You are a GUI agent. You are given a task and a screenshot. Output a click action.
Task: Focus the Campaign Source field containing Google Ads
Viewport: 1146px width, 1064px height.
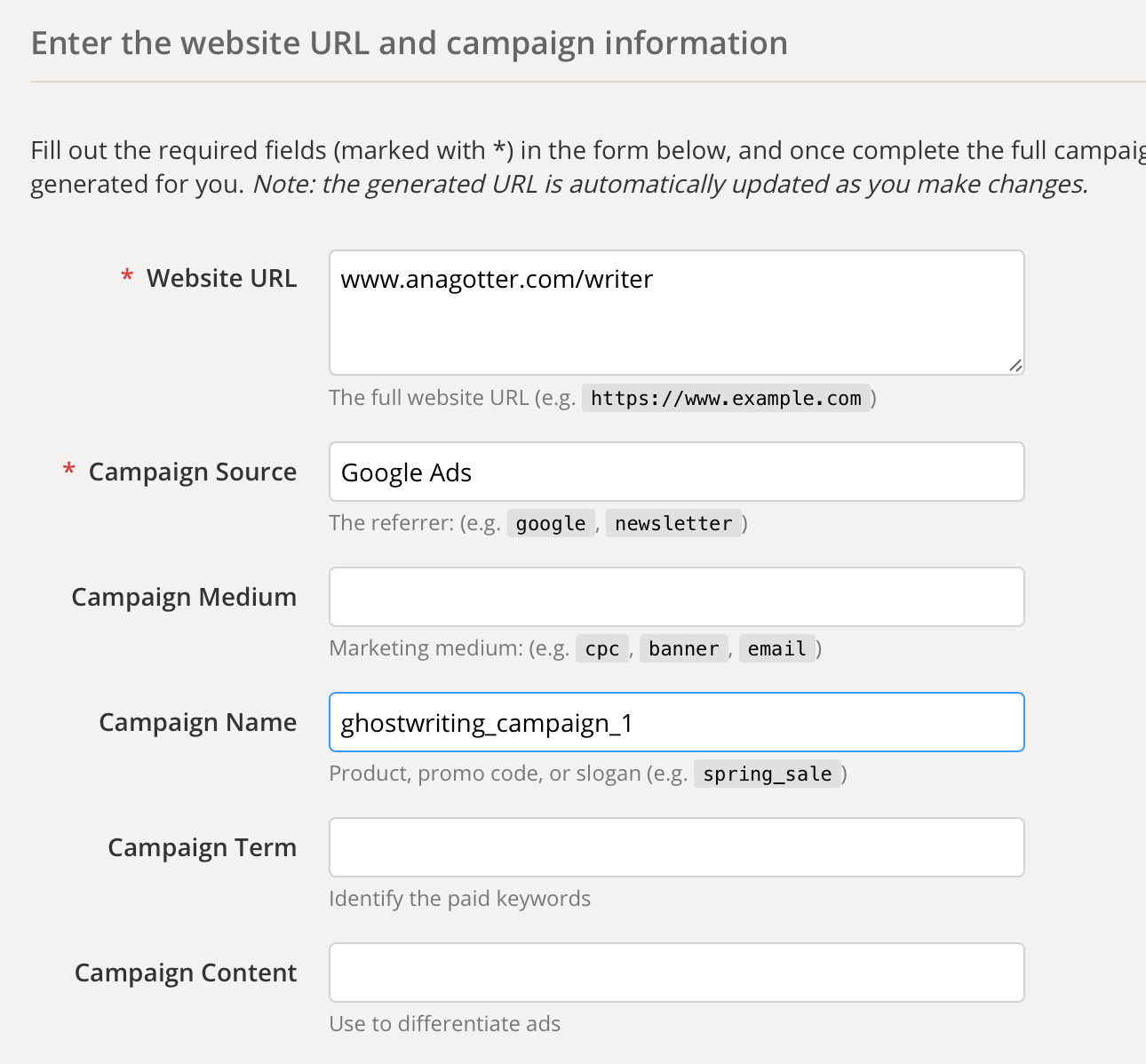[x=676, y=472]
